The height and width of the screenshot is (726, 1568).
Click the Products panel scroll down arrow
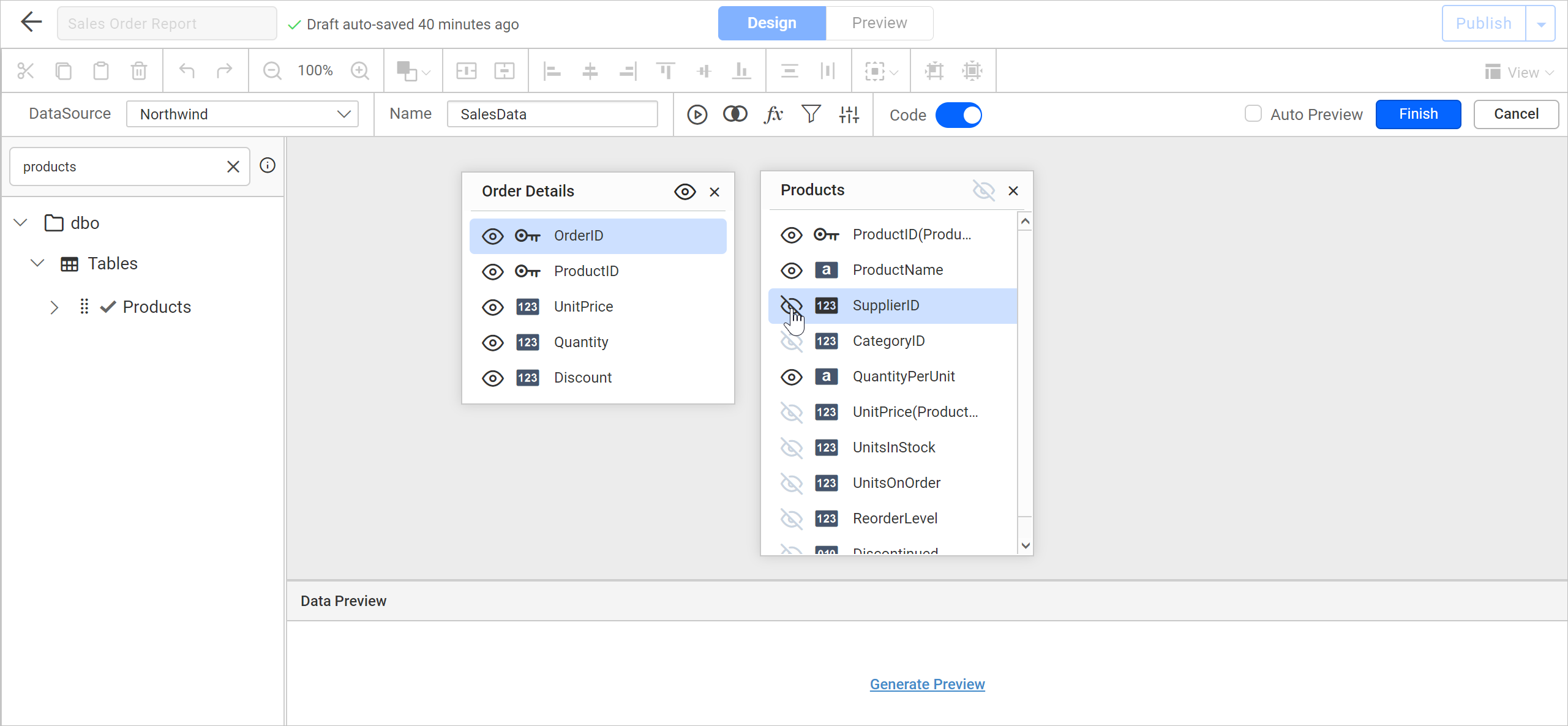pyautogui.click(x=1026, y=545)
